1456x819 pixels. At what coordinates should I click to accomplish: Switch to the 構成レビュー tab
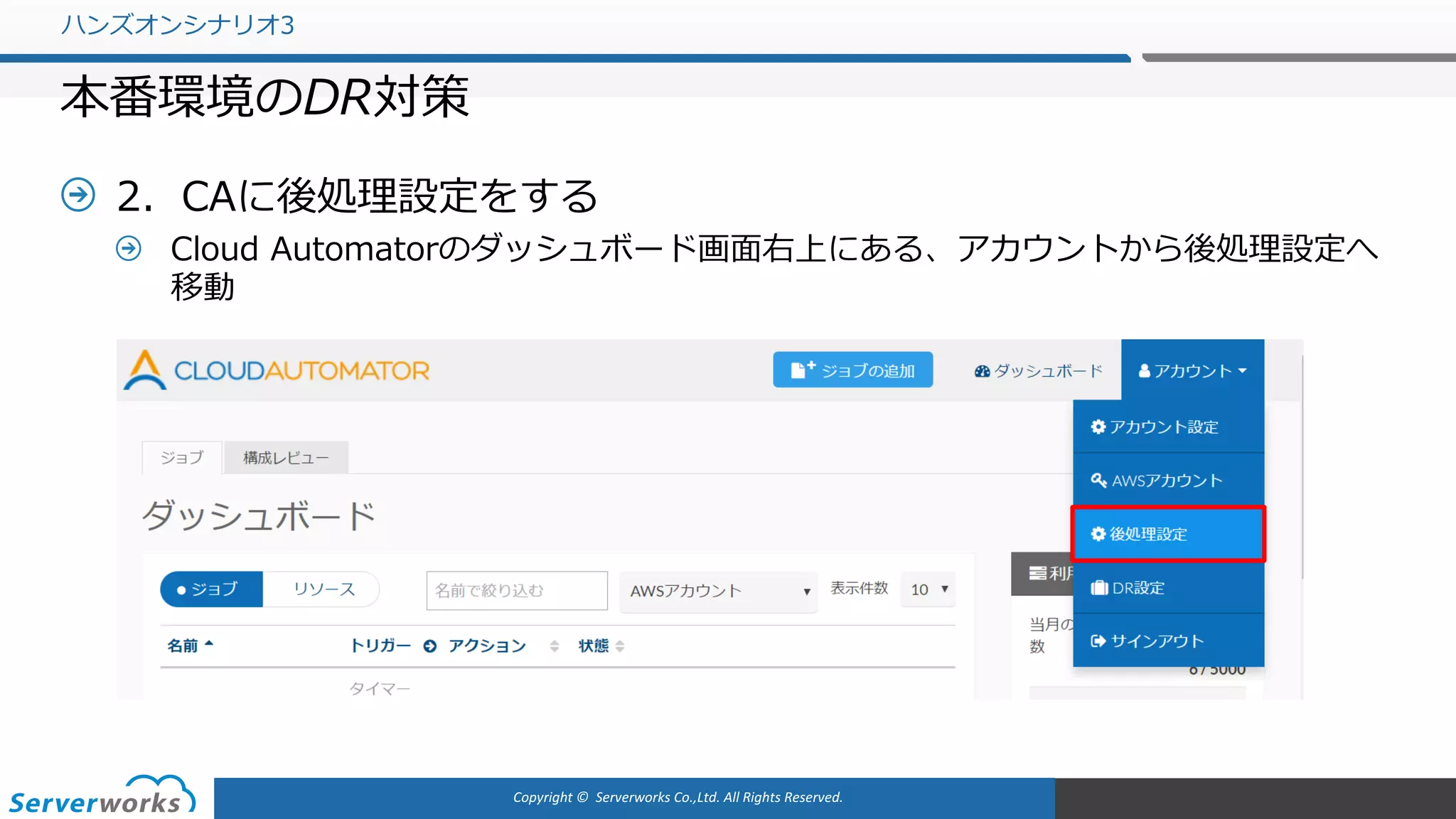pyautogui.click(x=286, y=457)
